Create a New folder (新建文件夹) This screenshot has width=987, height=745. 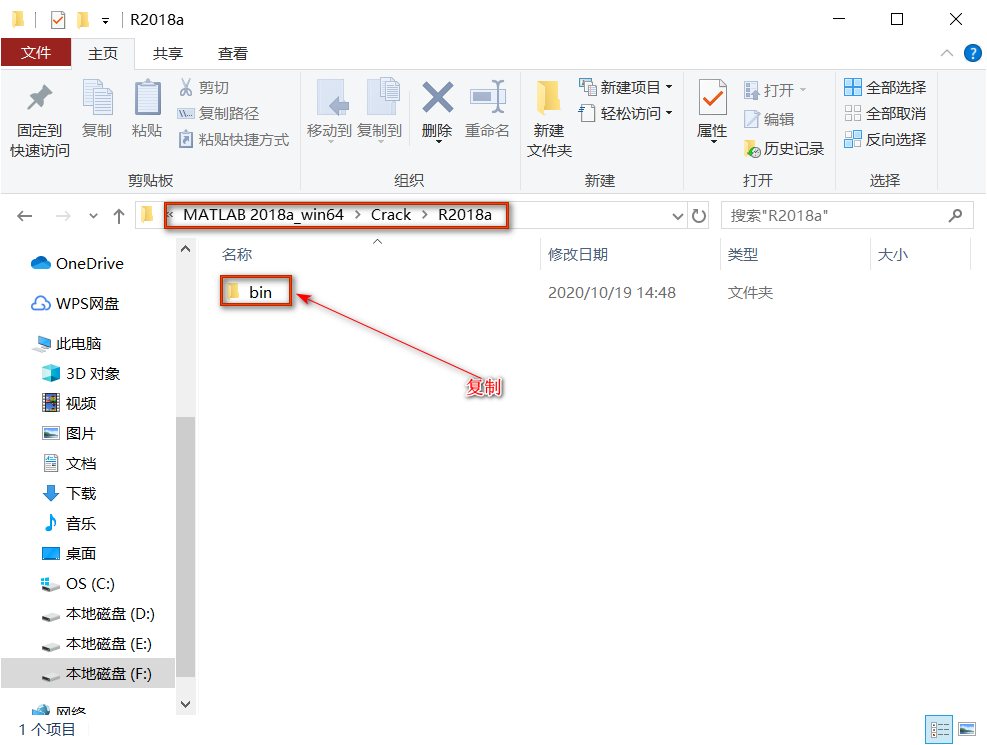click(549, 120)
